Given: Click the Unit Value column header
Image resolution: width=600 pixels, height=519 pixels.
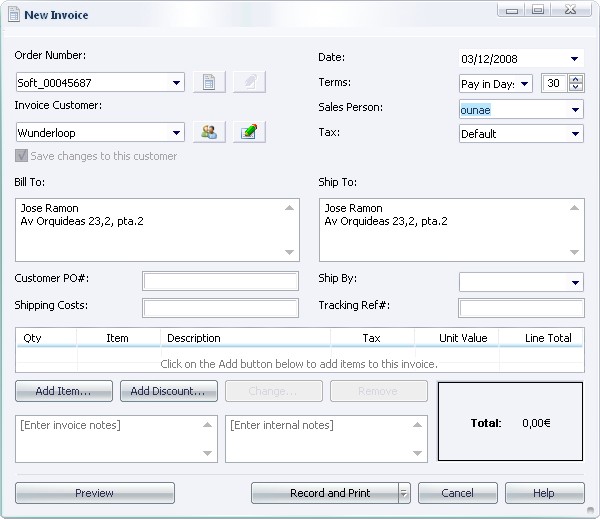Looking at the screenshot, I should pos(457,338).
